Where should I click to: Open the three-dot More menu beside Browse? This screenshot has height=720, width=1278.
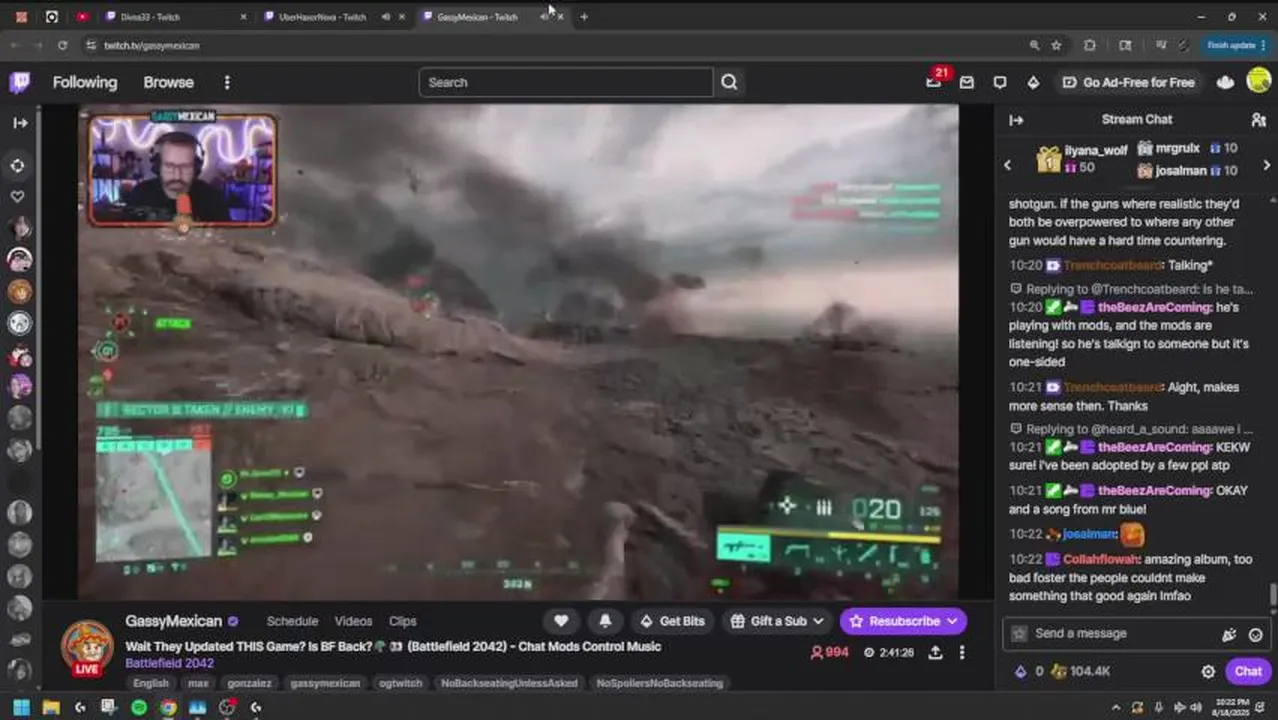click(x=227, y=82)
